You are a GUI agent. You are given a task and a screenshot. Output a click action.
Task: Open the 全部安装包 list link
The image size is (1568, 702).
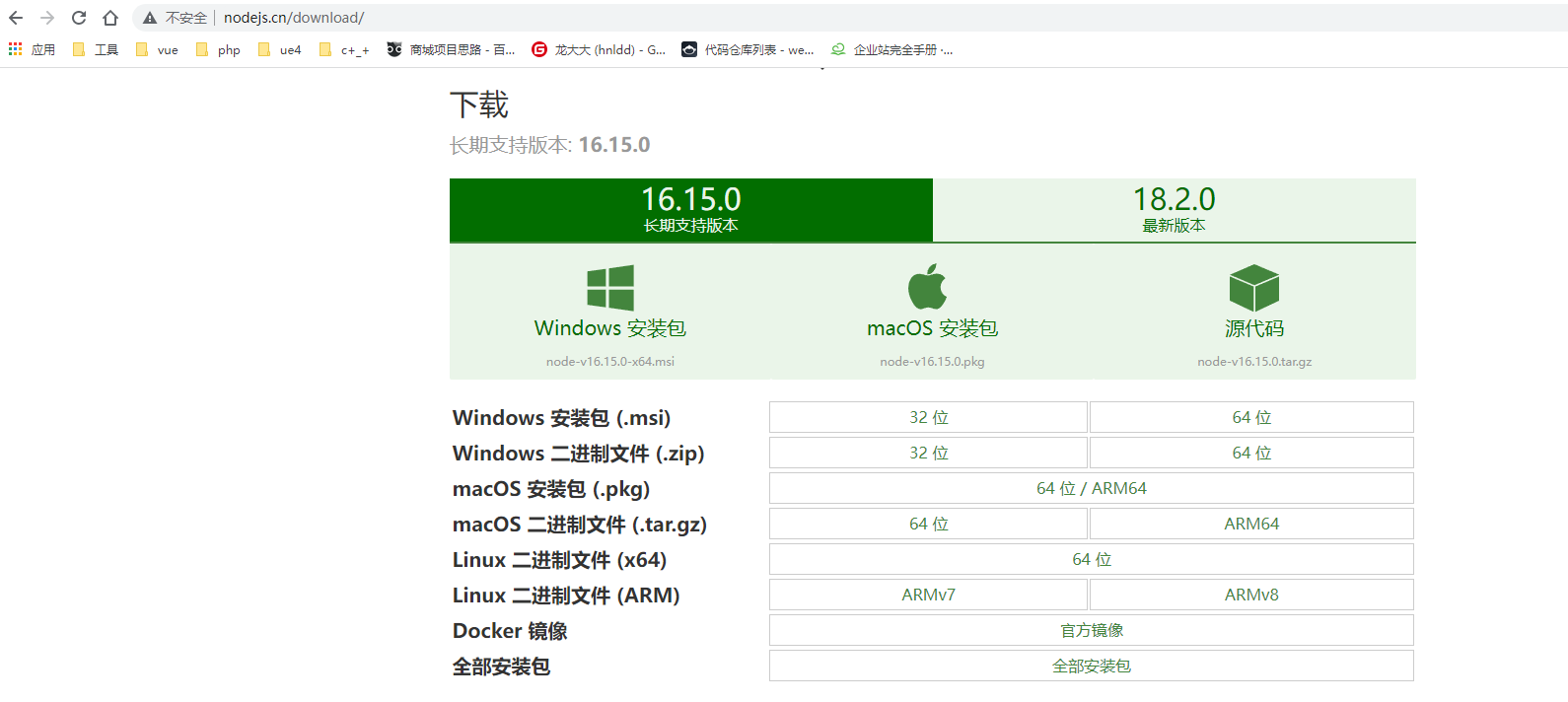[1092, 666]
